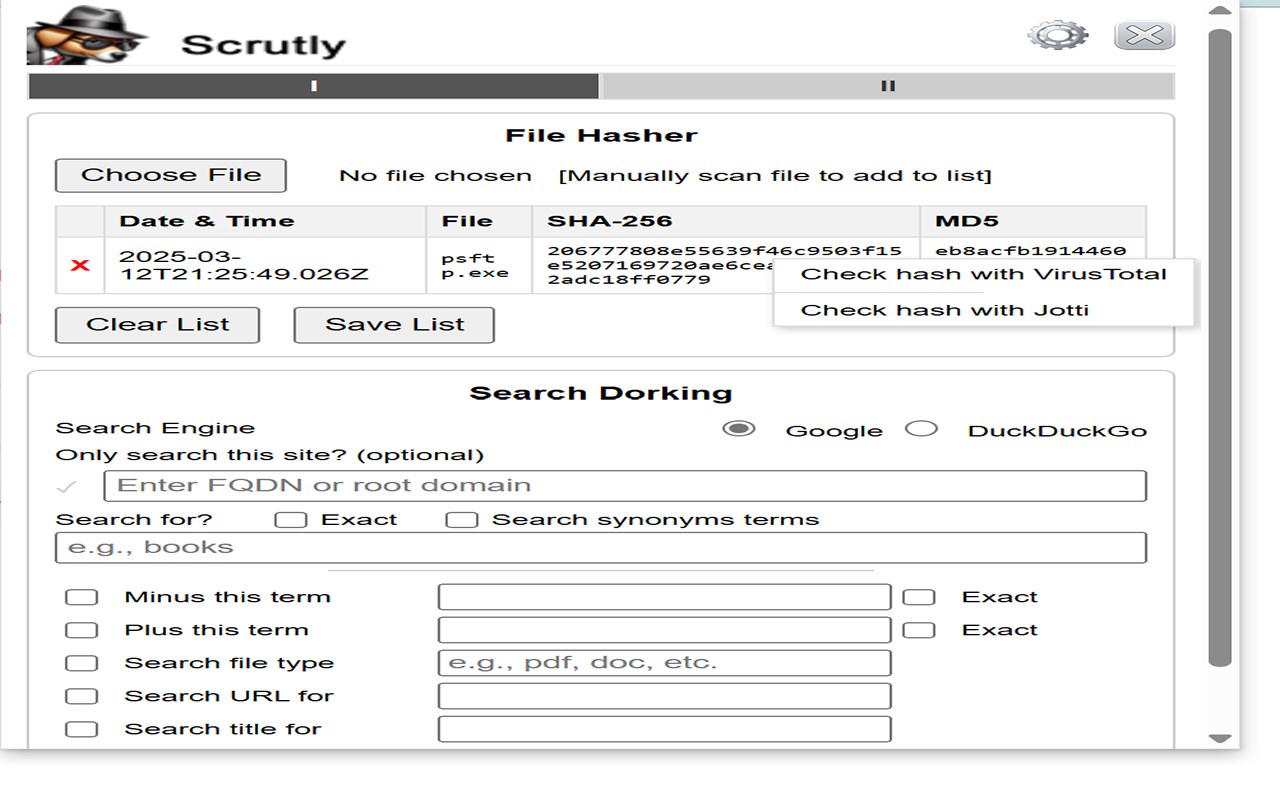Click the Save List button
Image resolution: width=1280 pixels, height=800 pixels.
coord(394,325)
